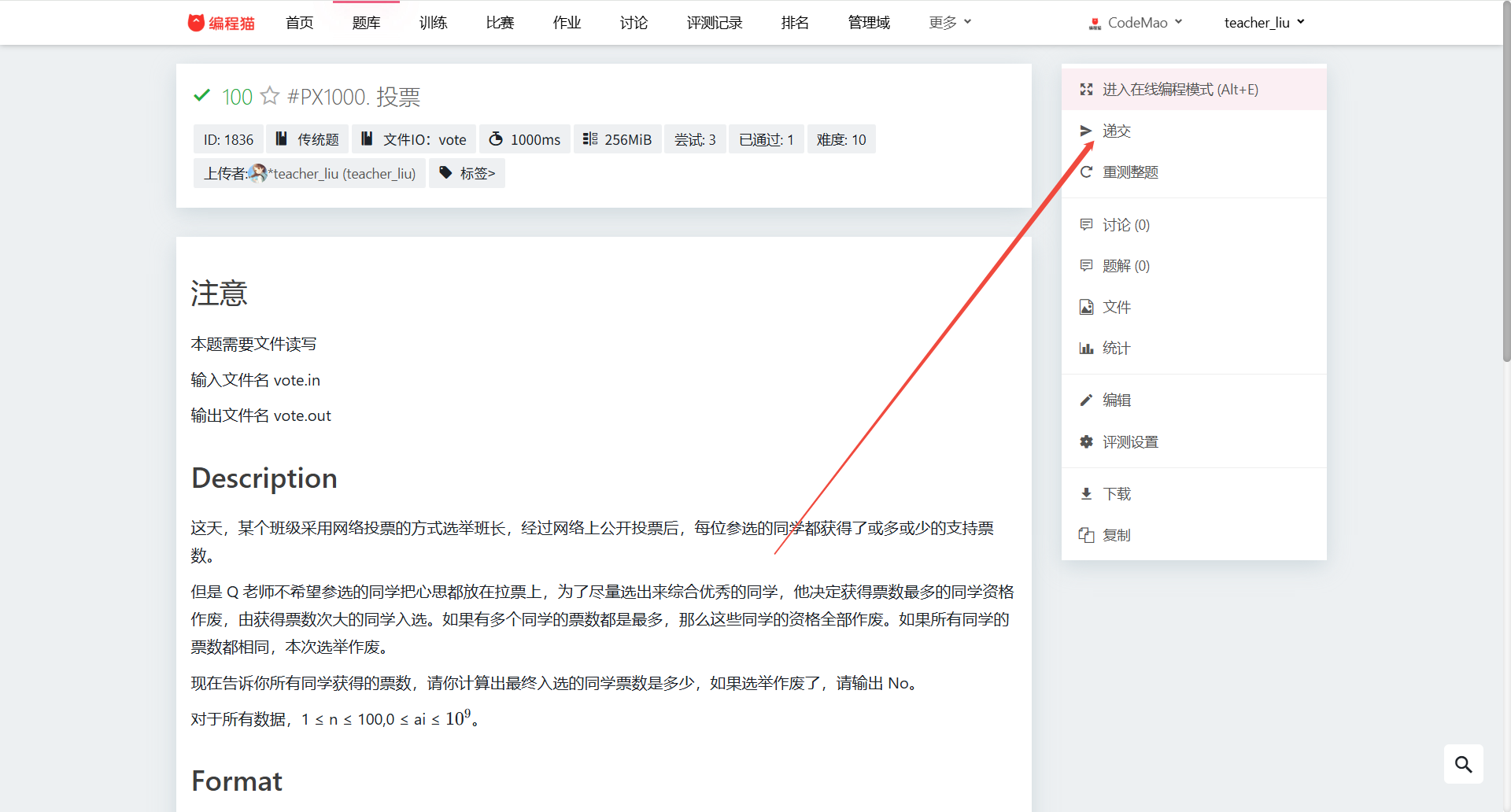
Task: Expand the 更多 navigation dropdown
Action: coord(950,23)
